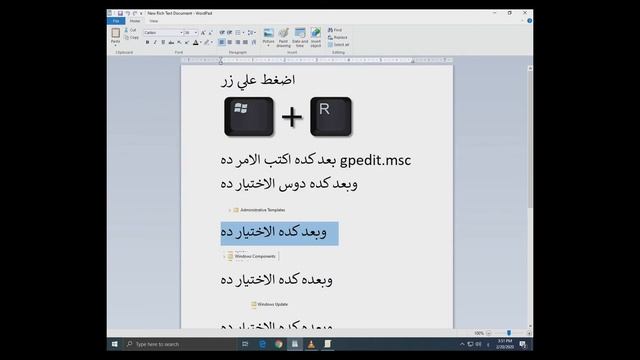Screen dimensions: 640x360
Task: Apply the text color A button
Action: [196, 42]
